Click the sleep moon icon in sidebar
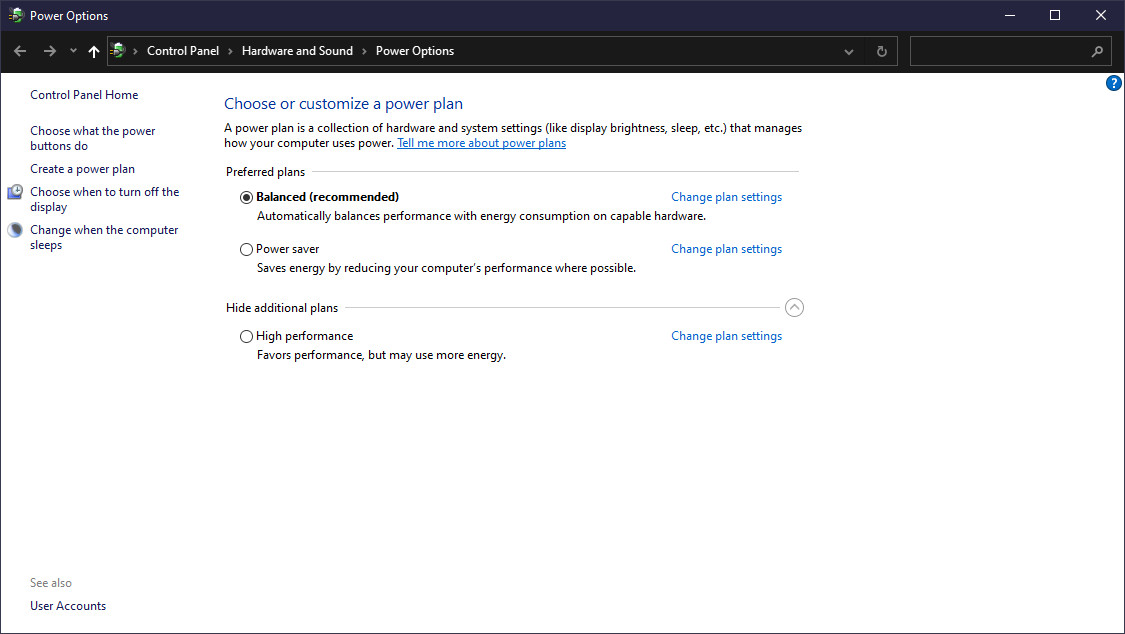1125x634 pixels. pyautogui.click(x=15, y=230)
